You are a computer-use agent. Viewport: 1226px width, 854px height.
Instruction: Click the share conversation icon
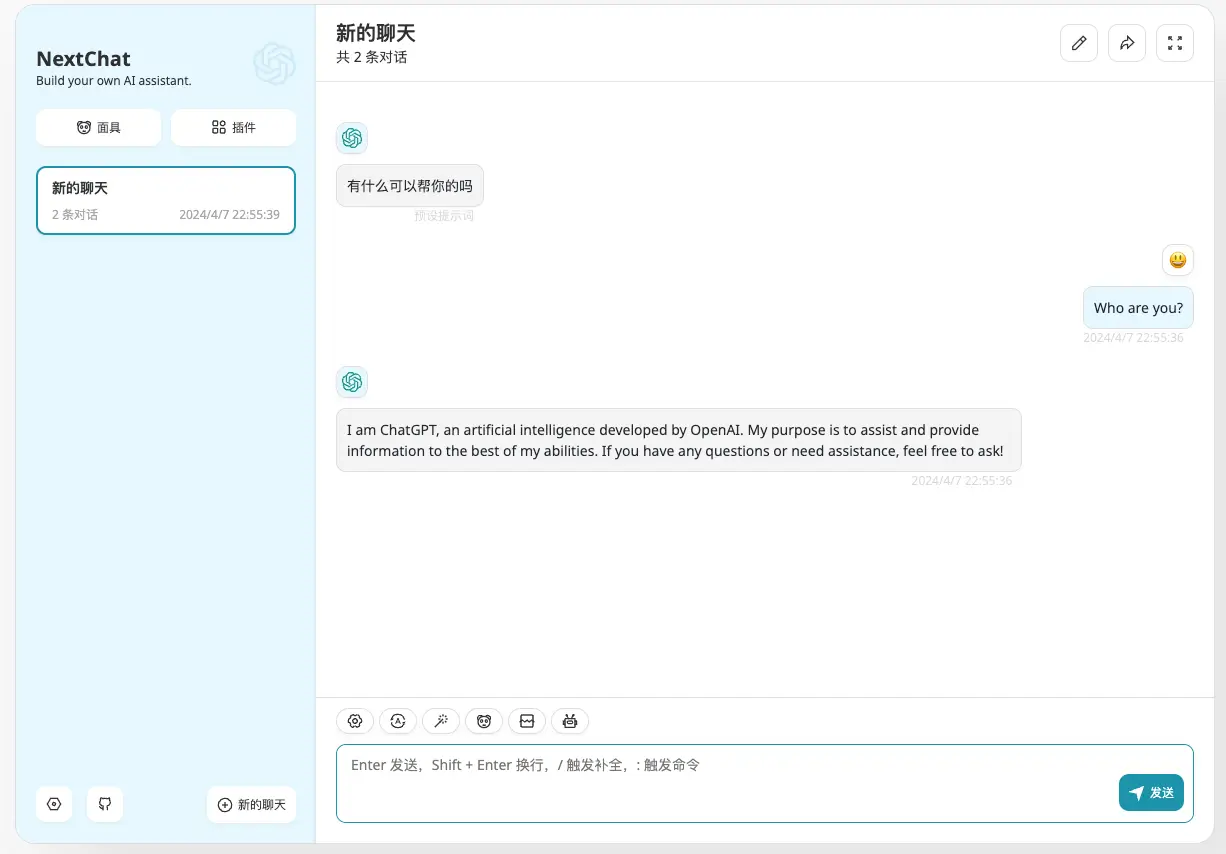point(1127,43)
